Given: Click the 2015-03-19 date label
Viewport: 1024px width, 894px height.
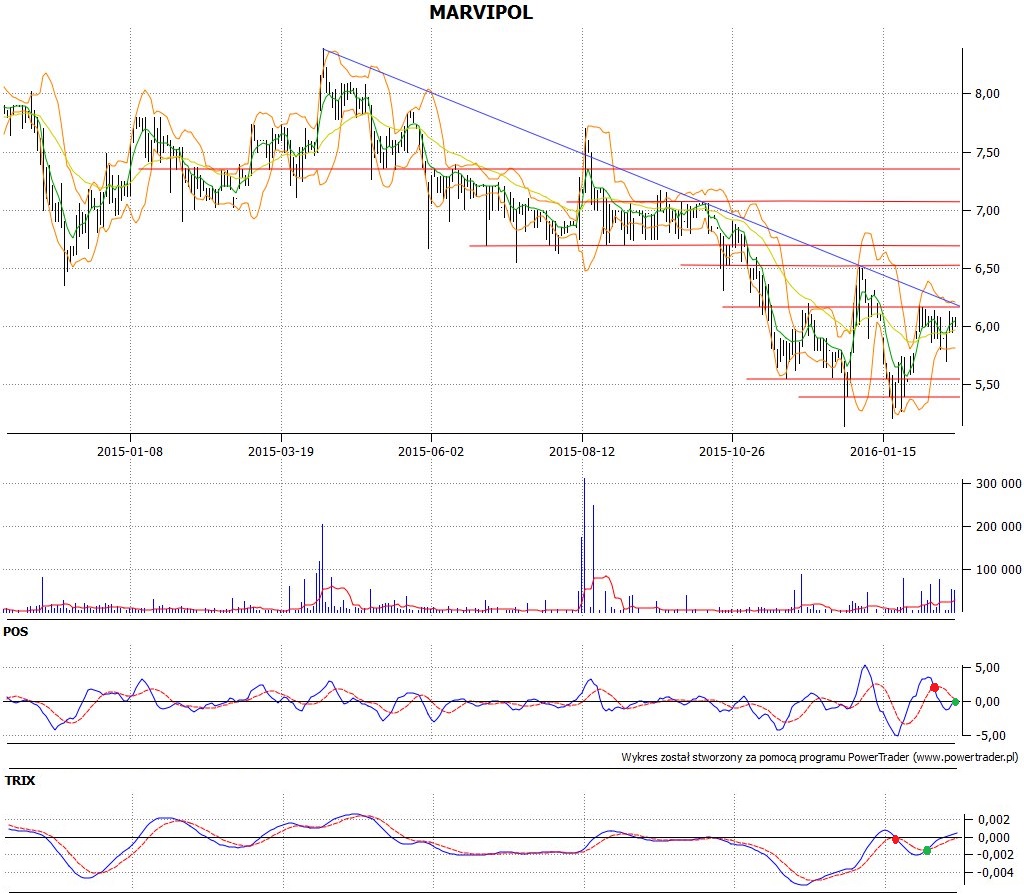Looking at the screenshot, I should [x=281, y=451].
